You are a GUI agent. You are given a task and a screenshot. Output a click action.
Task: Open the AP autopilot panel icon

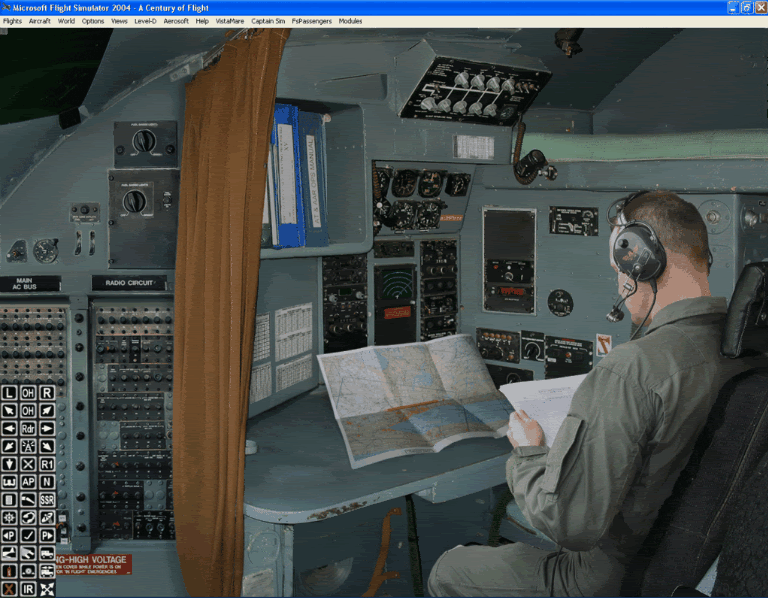(x=28, y=482)
